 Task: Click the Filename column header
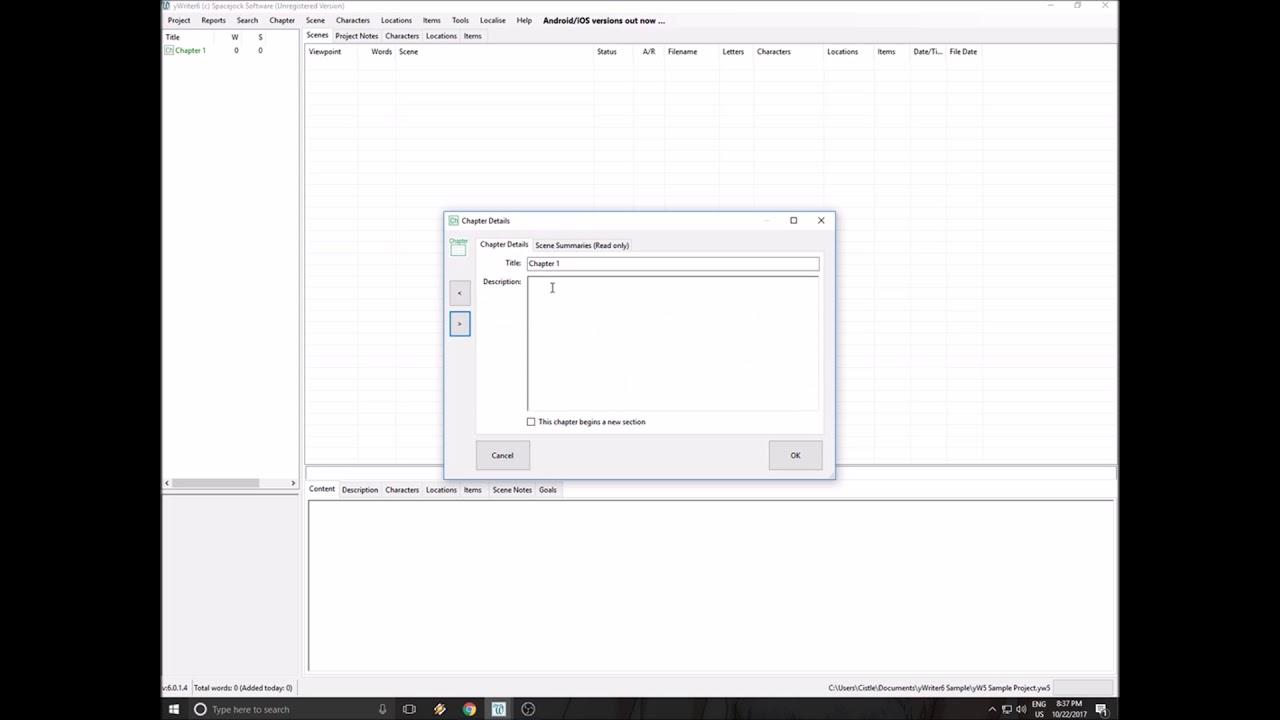pyautogui.click(x=683, y=52)
